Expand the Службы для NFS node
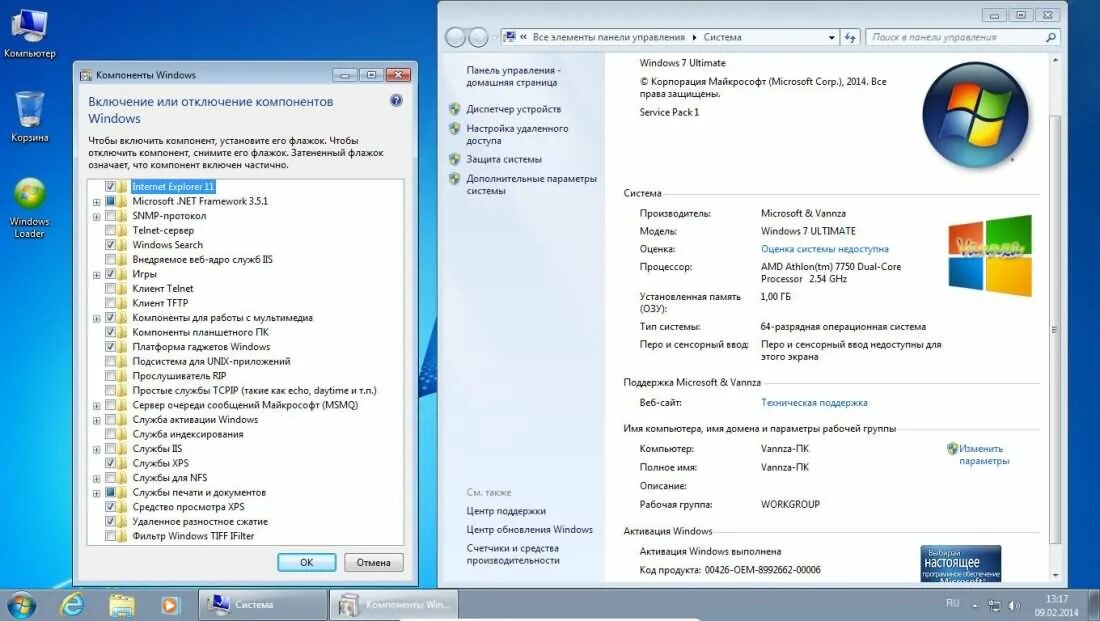 click(x=97, y=479)
